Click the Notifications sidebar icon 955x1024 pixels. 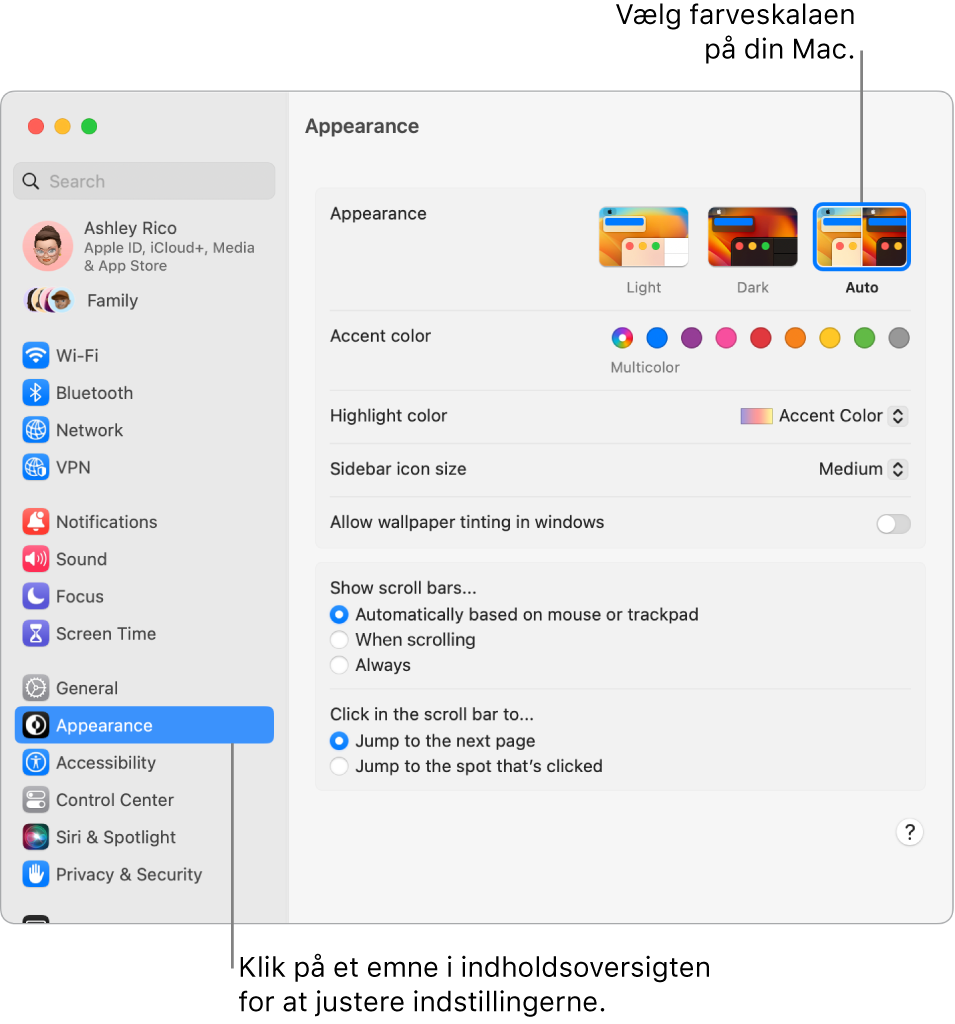tap(36, 521)
